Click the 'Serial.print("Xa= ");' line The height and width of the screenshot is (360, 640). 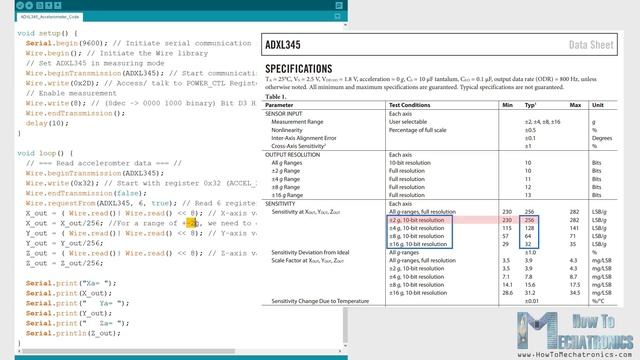[71, 283]
